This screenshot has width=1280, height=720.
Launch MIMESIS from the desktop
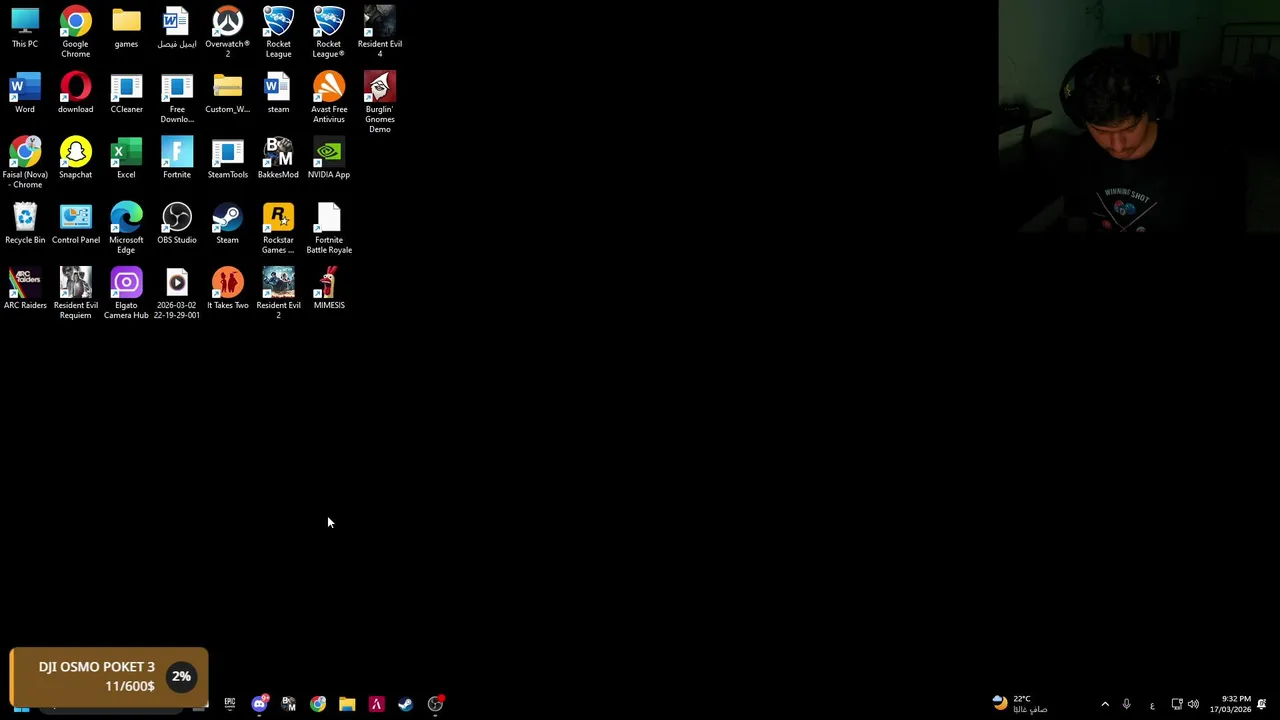click(x=329, y=288)
